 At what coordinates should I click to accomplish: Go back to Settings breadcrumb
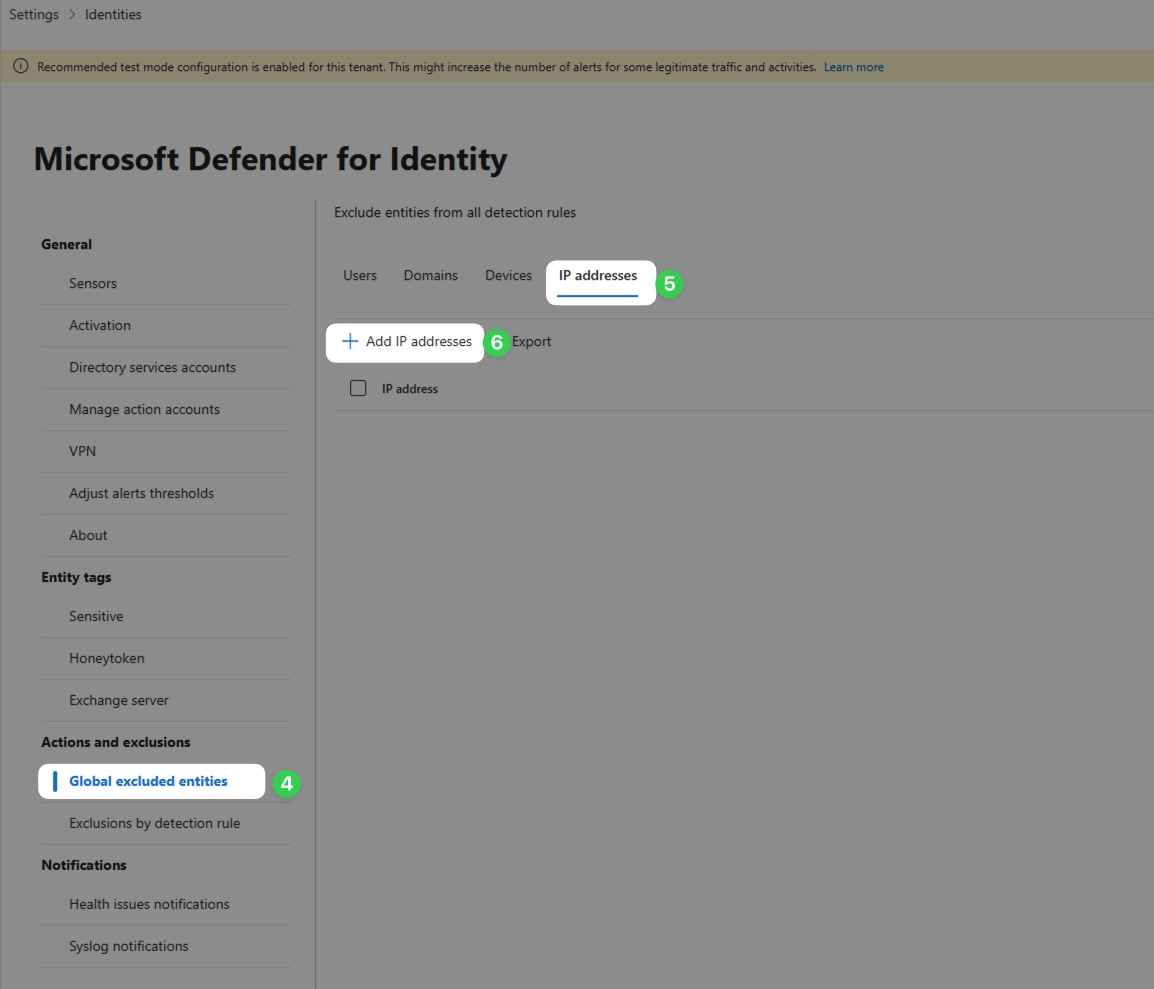(34, 15)
